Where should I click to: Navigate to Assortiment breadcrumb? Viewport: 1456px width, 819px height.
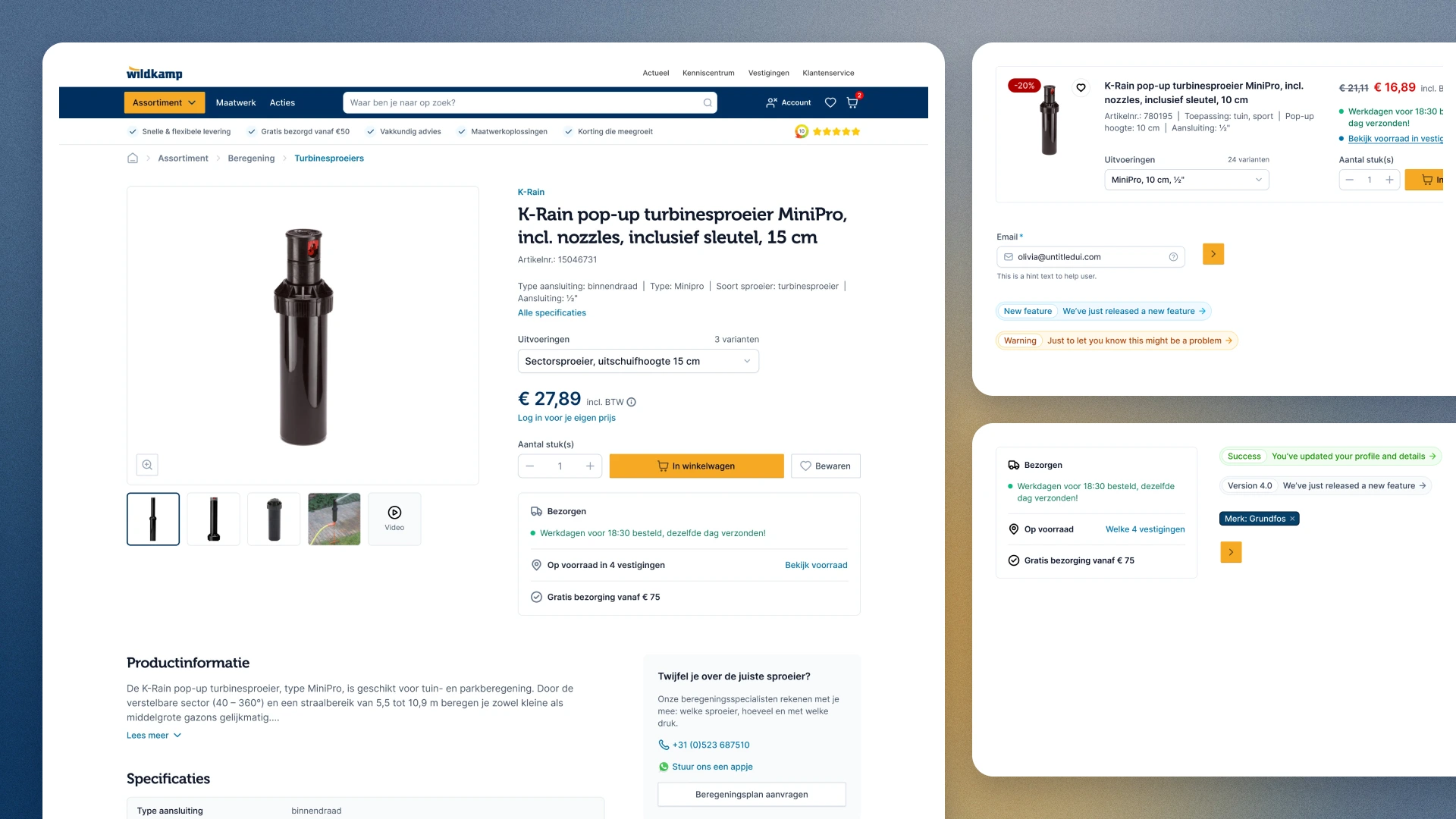(183, 158)
